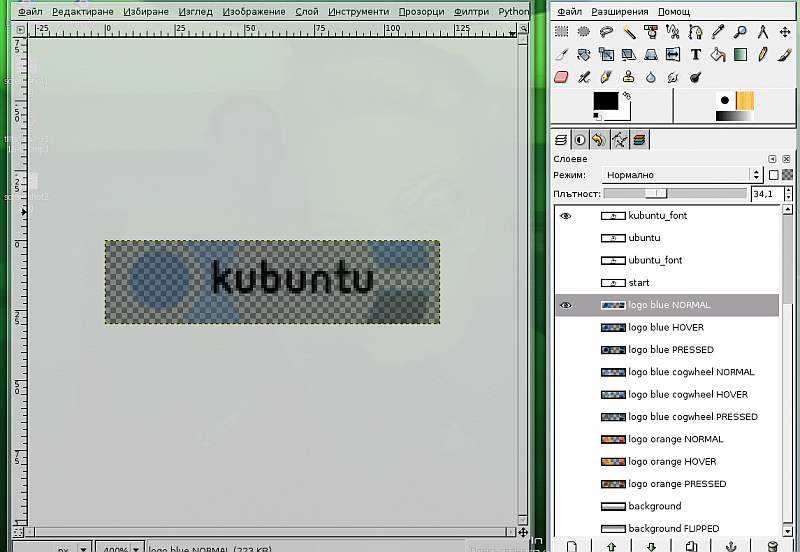
Task: Select the Paths pen tool
Action: tap(695, 32)
